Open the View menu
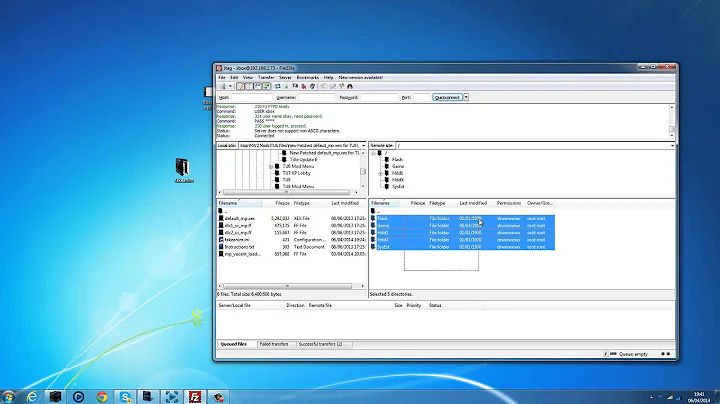The width and height of the screenshot is (720, 404). pos(248,78)
